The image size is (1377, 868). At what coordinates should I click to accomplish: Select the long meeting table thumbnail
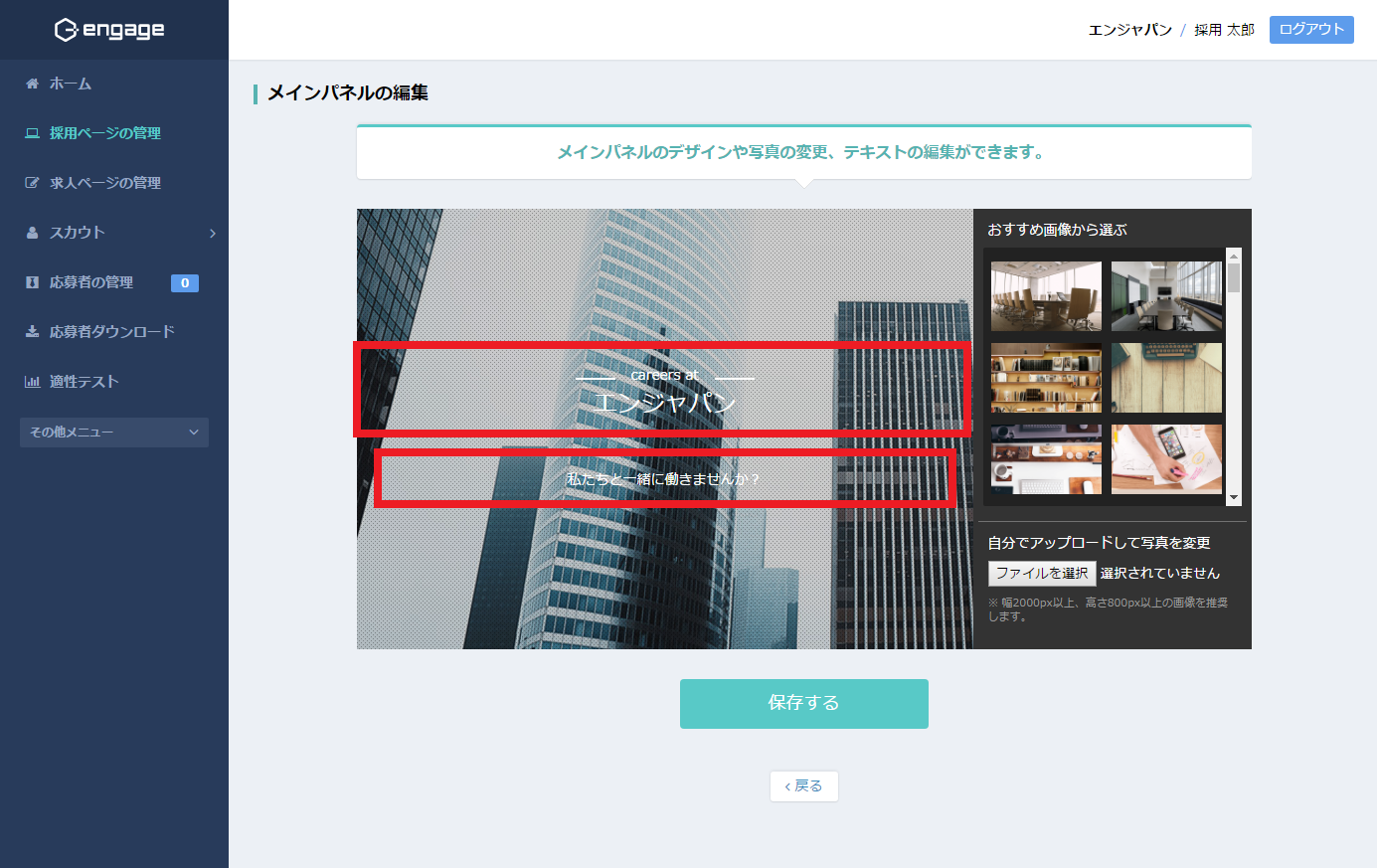pyautogui.click(x=1166, y=296)
